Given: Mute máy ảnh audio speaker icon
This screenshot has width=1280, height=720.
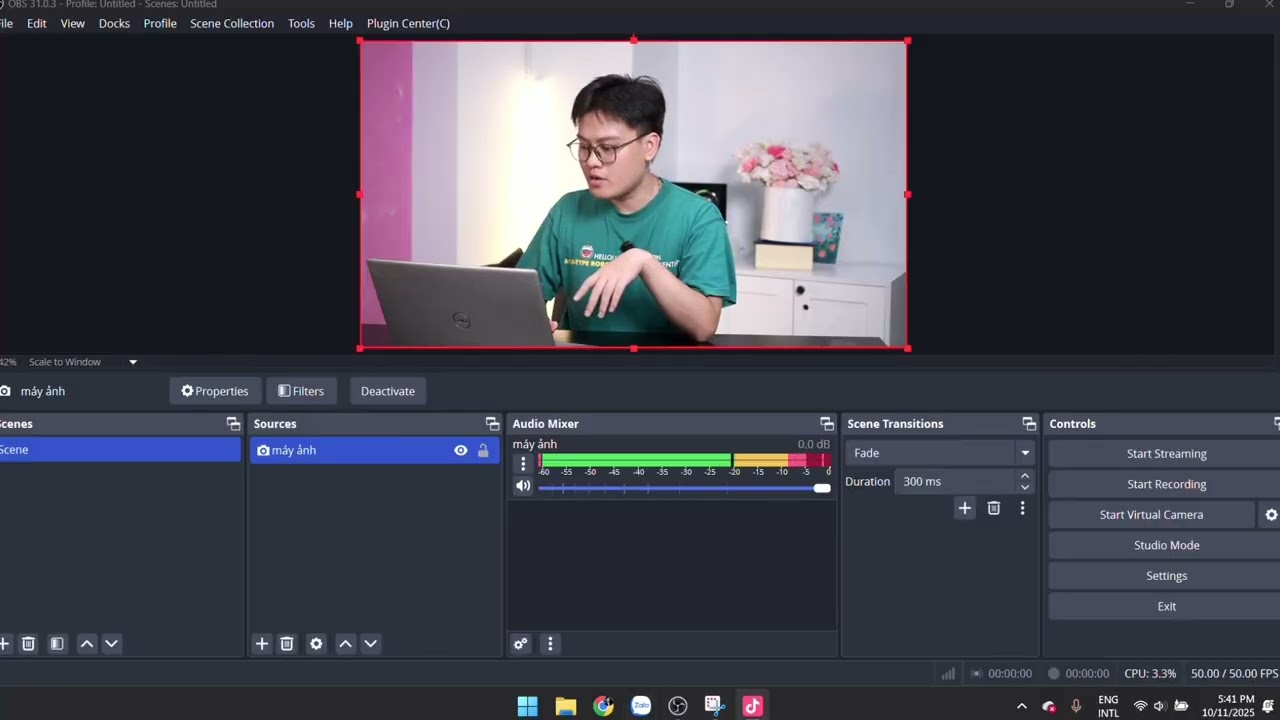Looking at the screenshot, I should tap(523, 486).
